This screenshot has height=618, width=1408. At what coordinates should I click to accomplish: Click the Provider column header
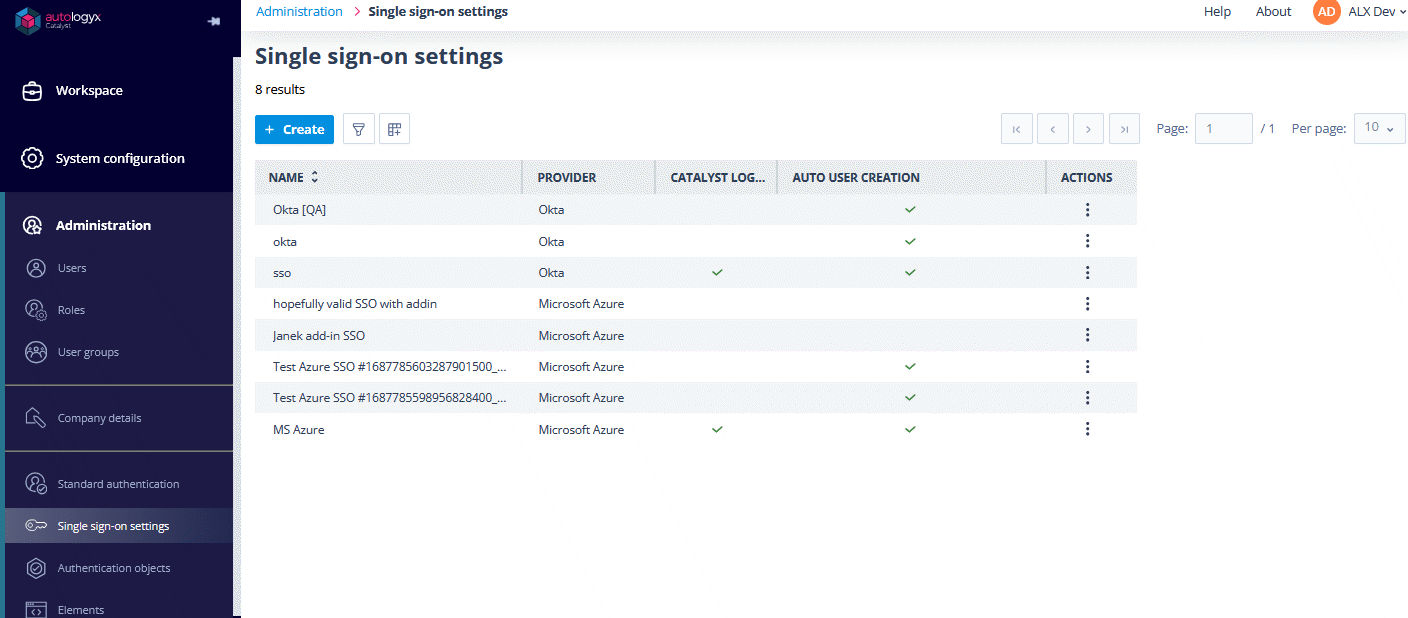588,177
